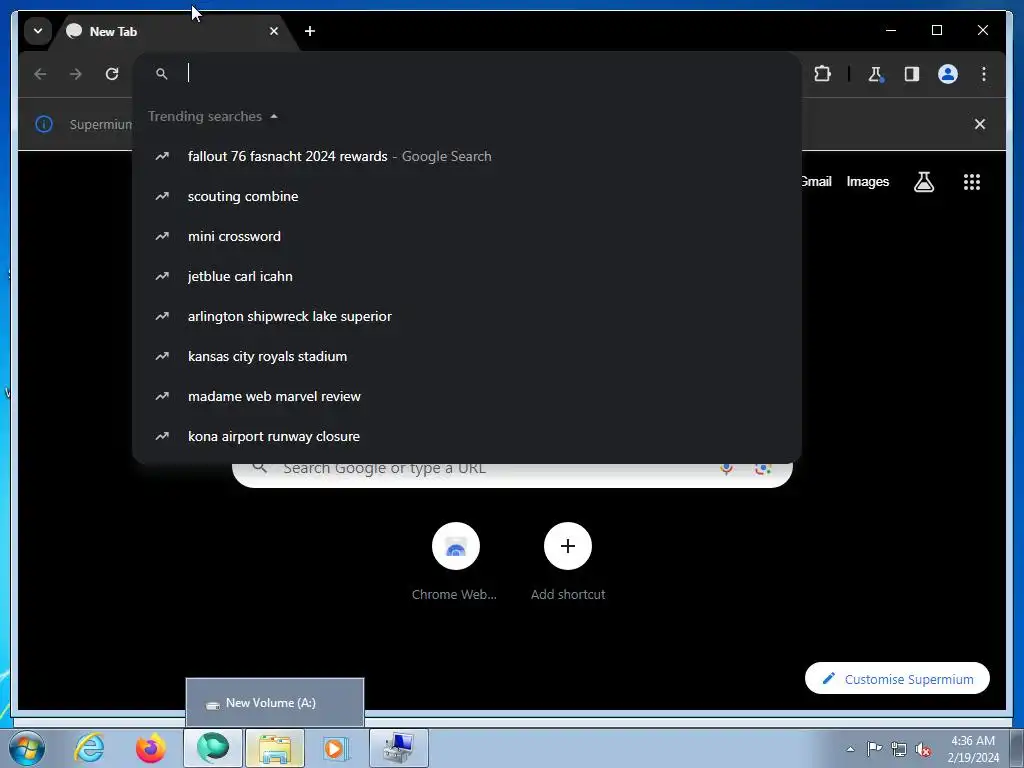Show hidden tray icons arrow
The height and width of the screenshot is (768, 1024).
[850, 749]
